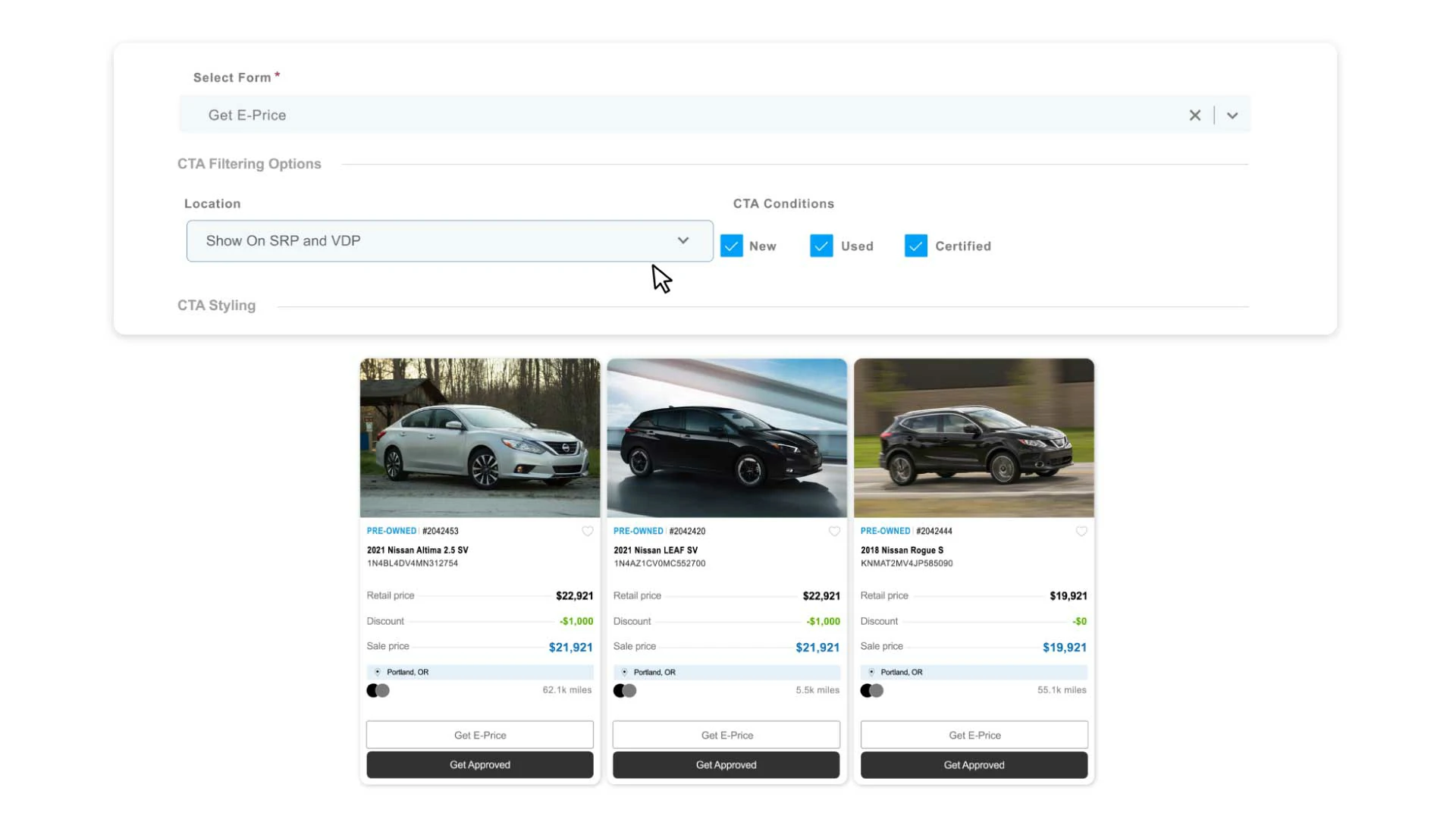Uncheck the Certified condition checkbox
The height and width of the screenshot is (819, 1456).
pos(916,246)
